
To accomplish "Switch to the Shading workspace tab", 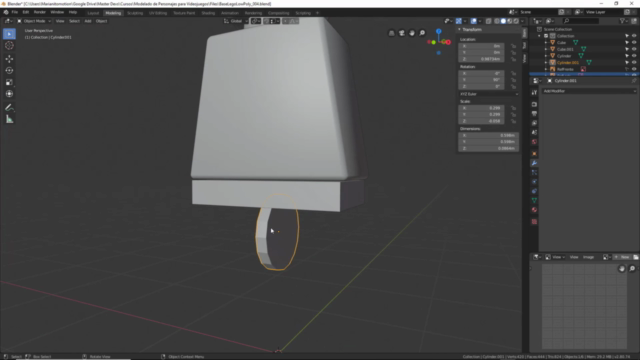I will click(208, 13).
